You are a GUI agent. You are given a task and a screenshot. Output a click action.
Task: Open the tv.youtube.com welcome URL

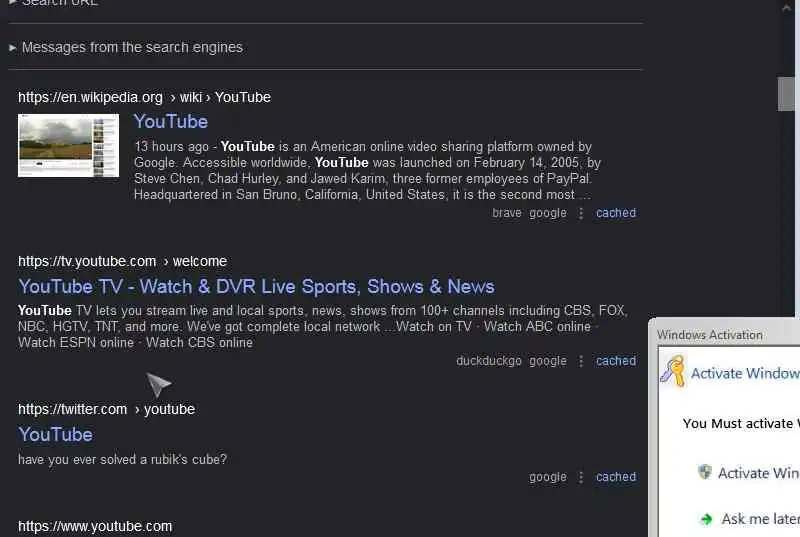point(122,261)
